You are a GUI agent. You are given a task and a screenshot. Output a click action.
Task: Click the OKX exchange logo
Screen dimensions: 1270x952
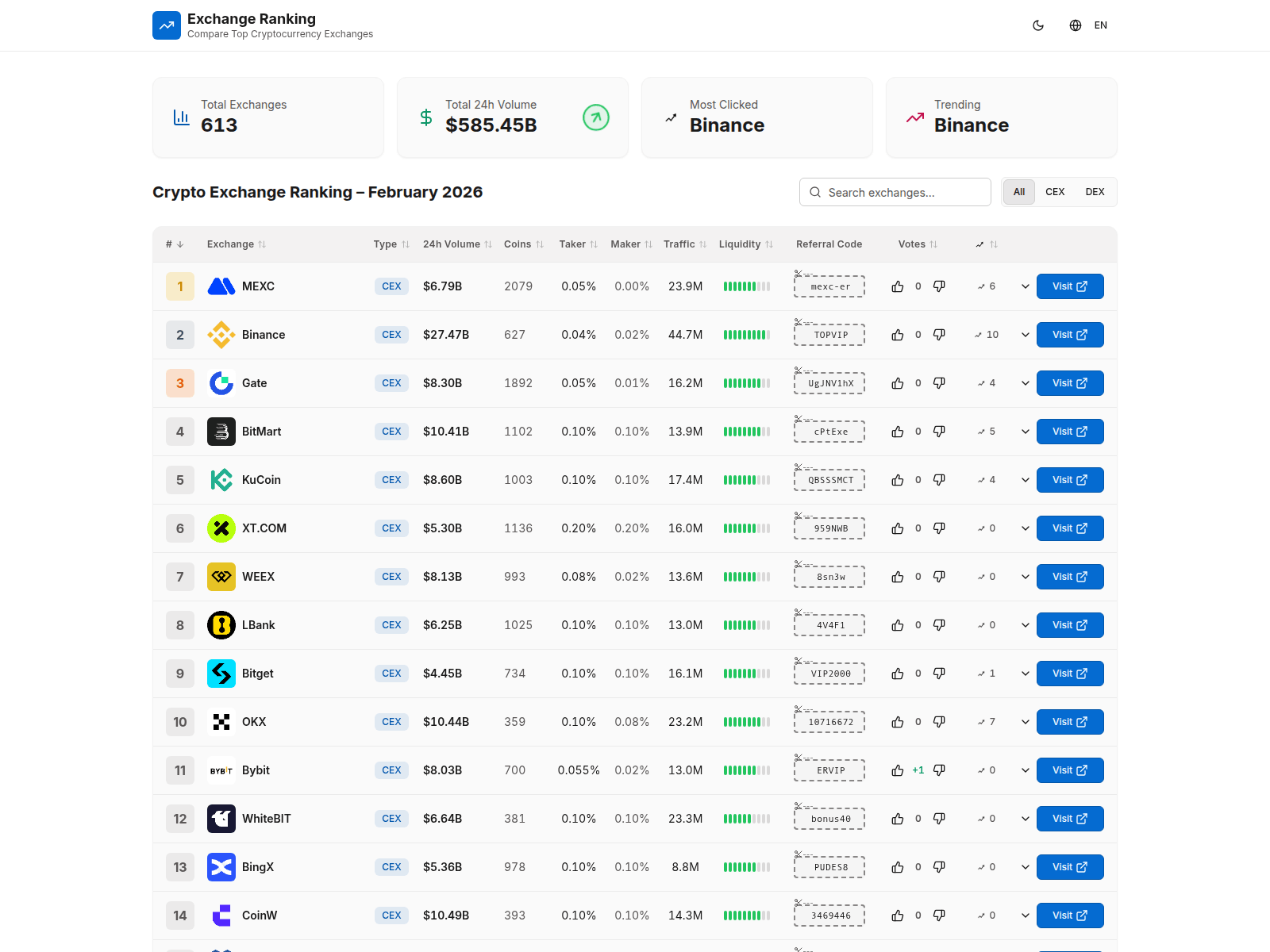coord(221,722)
